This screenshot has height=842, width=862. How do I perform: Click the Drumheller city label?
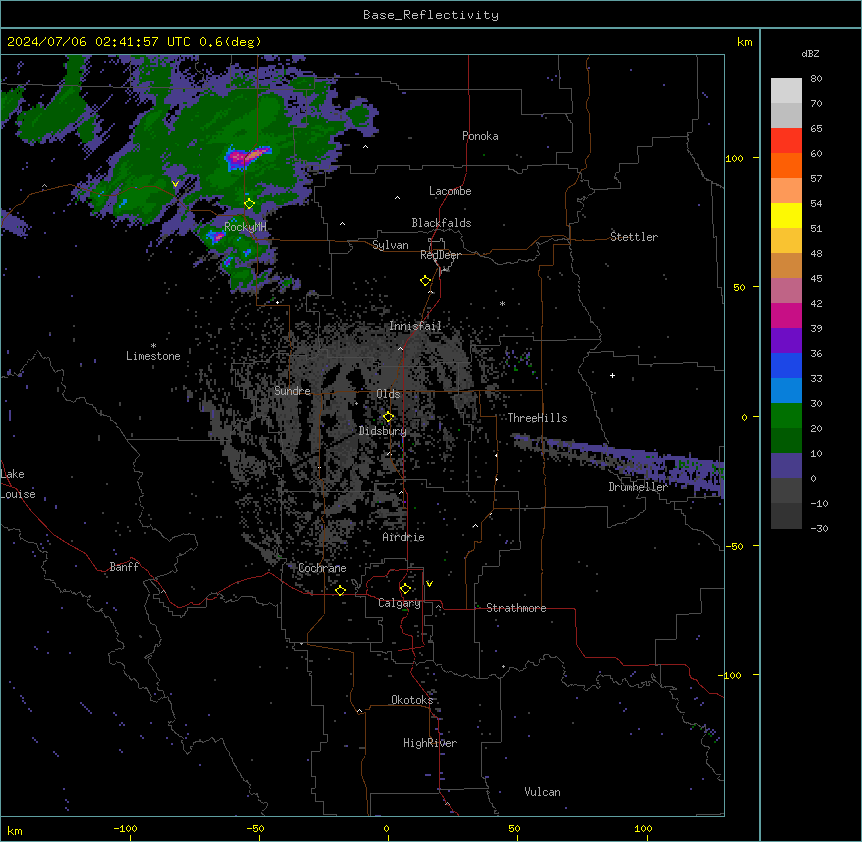(x=638, y=487)
